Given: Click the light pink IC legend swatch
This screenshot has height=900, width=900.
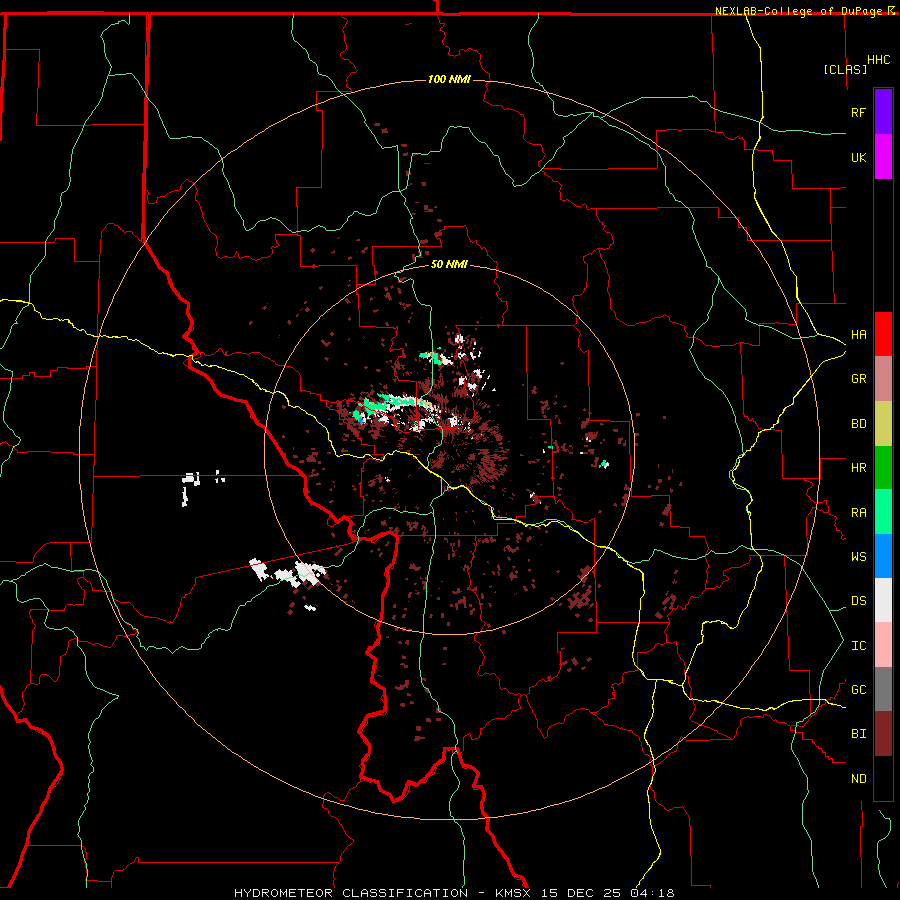Looking at the screenshot, I should (883, 645).
